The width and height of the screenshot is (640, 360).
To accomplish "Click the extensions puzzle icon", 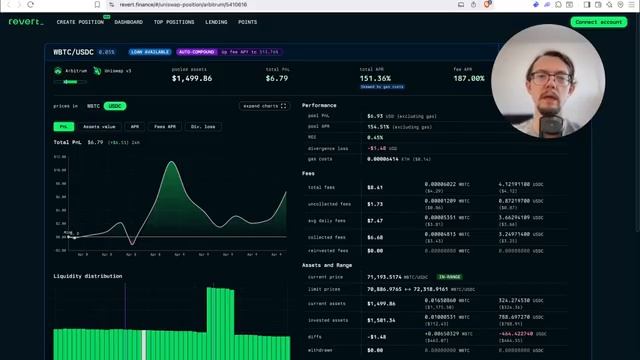I will pos(558,4).
